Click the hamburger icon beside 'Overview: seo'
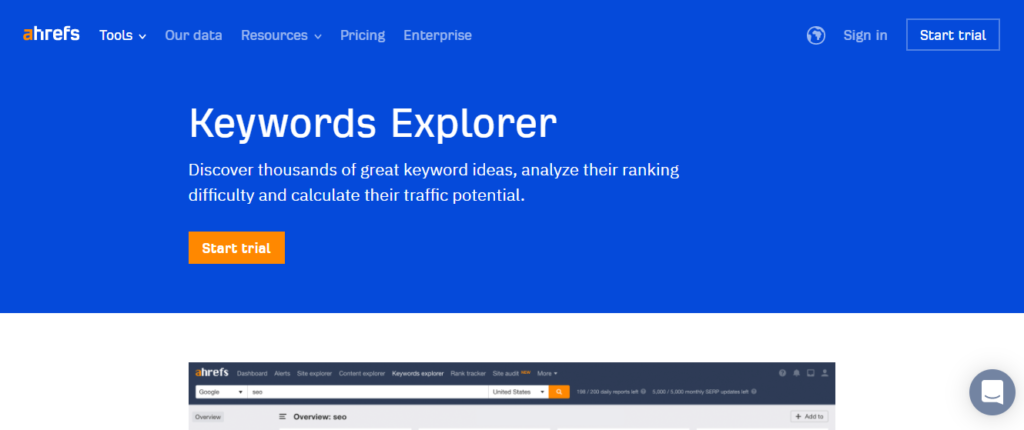This screenshot has width=1024, height=430. 283,416
